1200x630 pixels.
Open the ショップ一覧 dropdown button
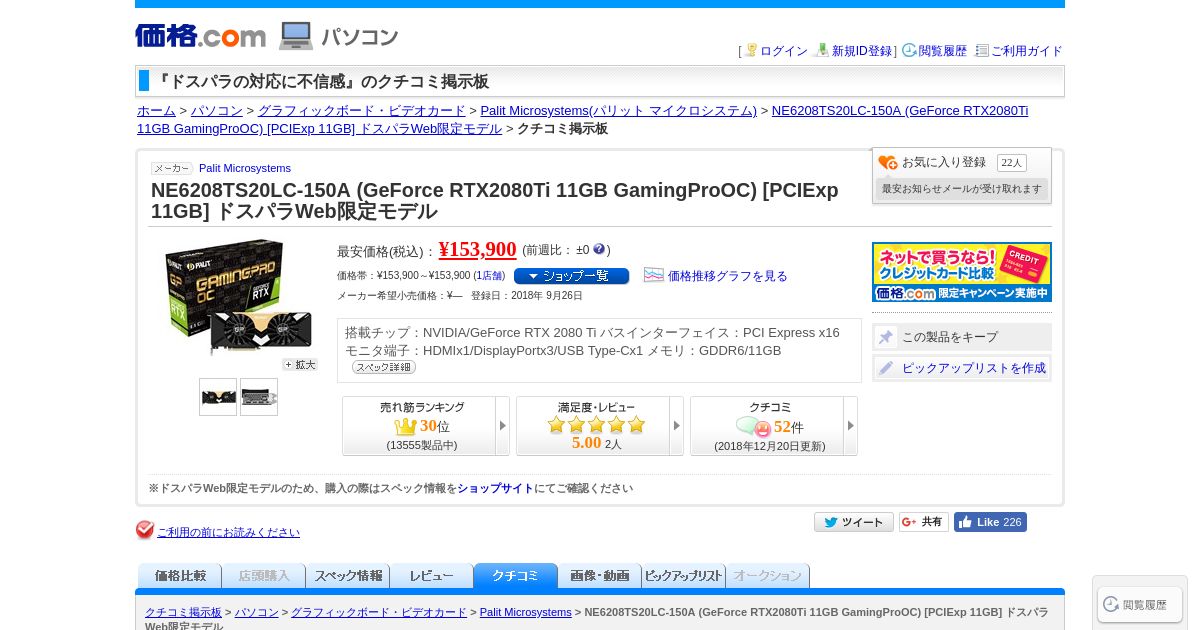click(571, 276)
